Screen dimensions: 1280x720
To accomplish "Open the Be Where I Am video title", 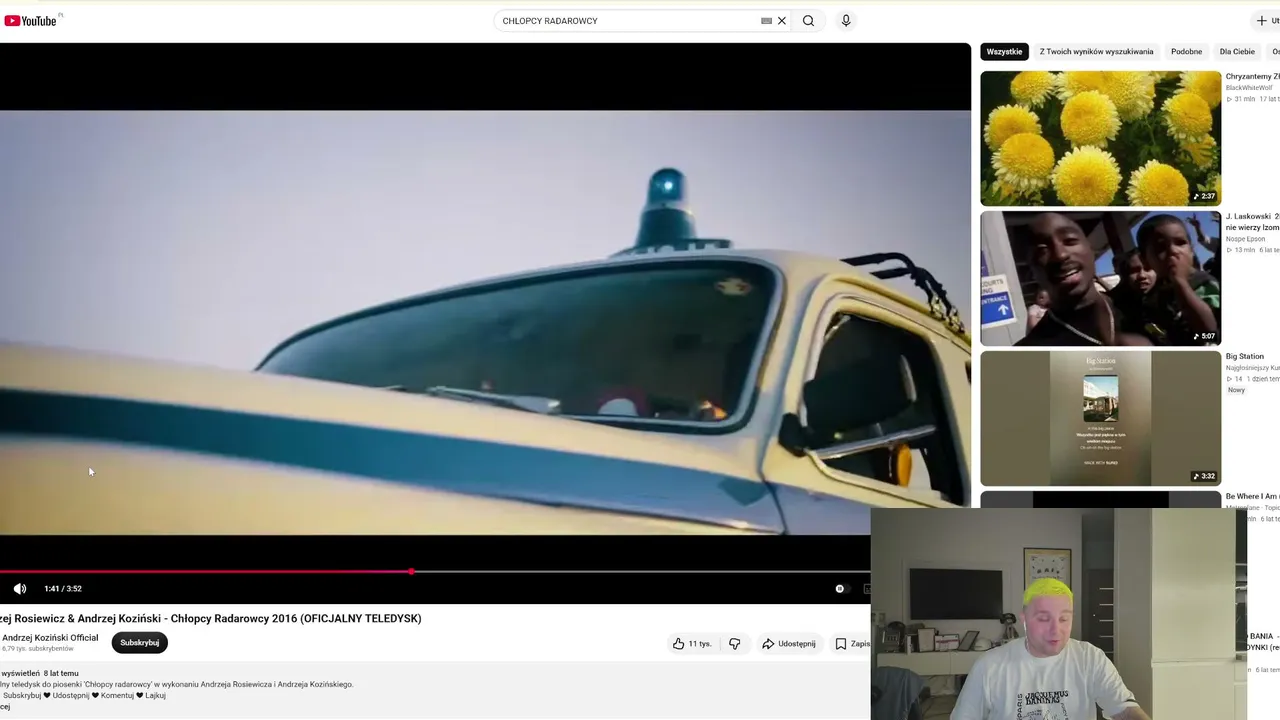I will [x=1253, y=496].
